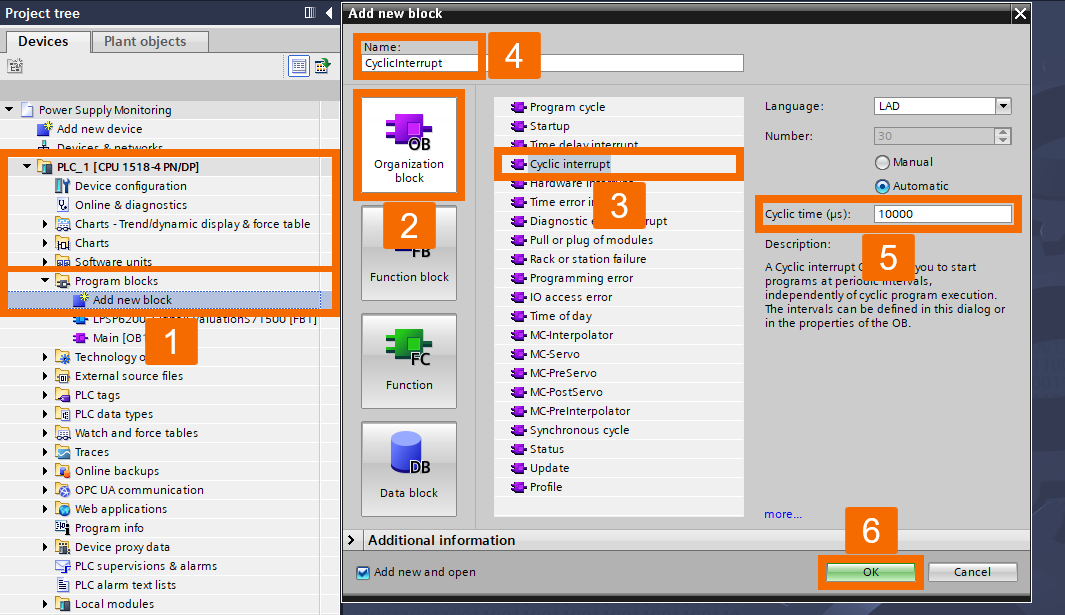
Task: Click the Rack or station failure icon
Action: click(518, 259)
